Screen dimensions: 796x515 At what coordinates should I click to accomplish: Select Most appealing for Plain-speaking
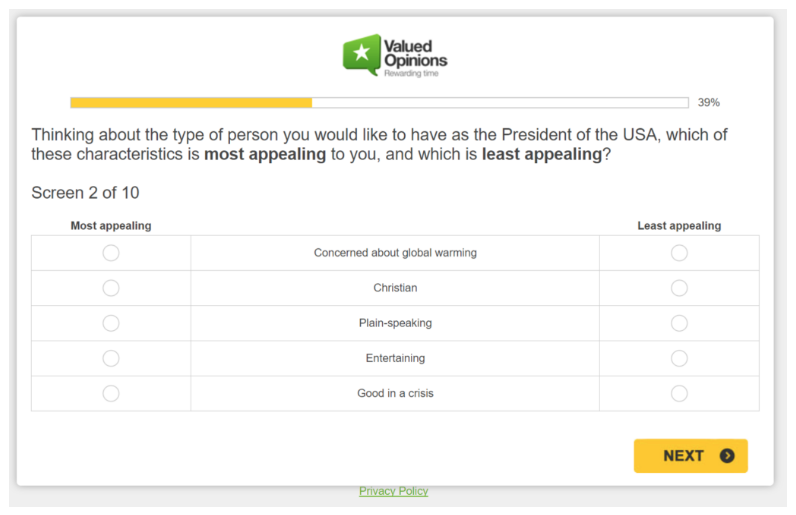(111, 323)
